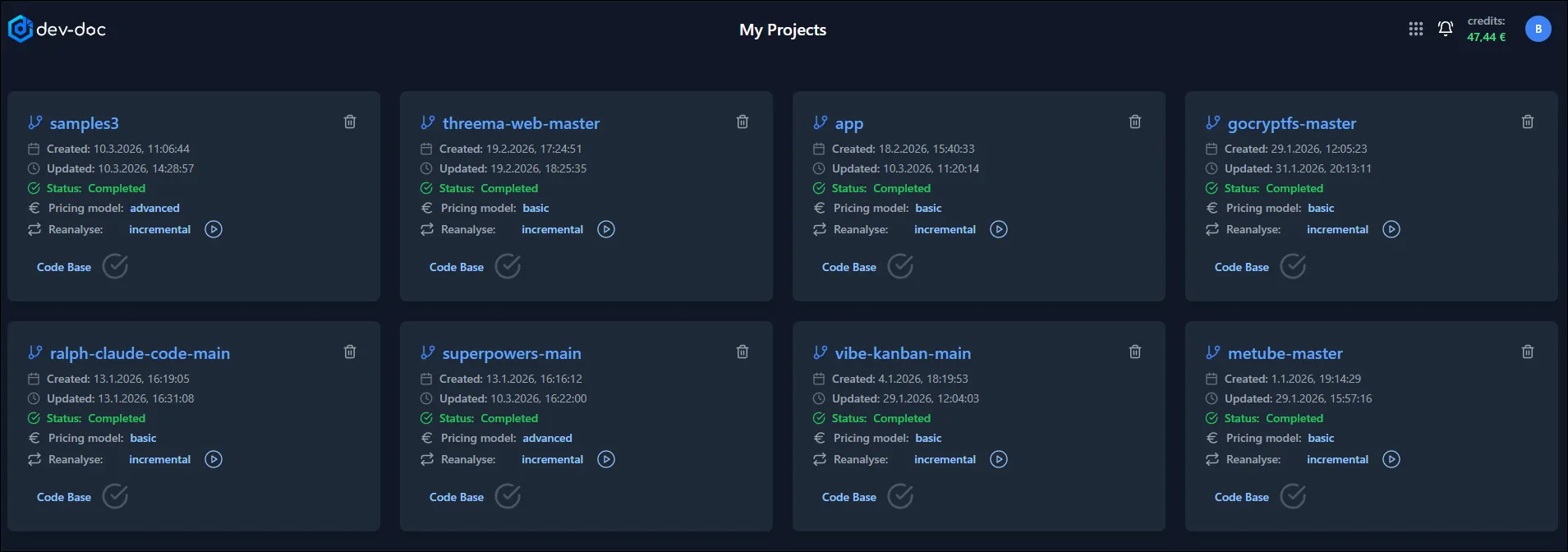Click the dev-doc logo
Screen dimensions: 1568x552
(x=57, y=30)
